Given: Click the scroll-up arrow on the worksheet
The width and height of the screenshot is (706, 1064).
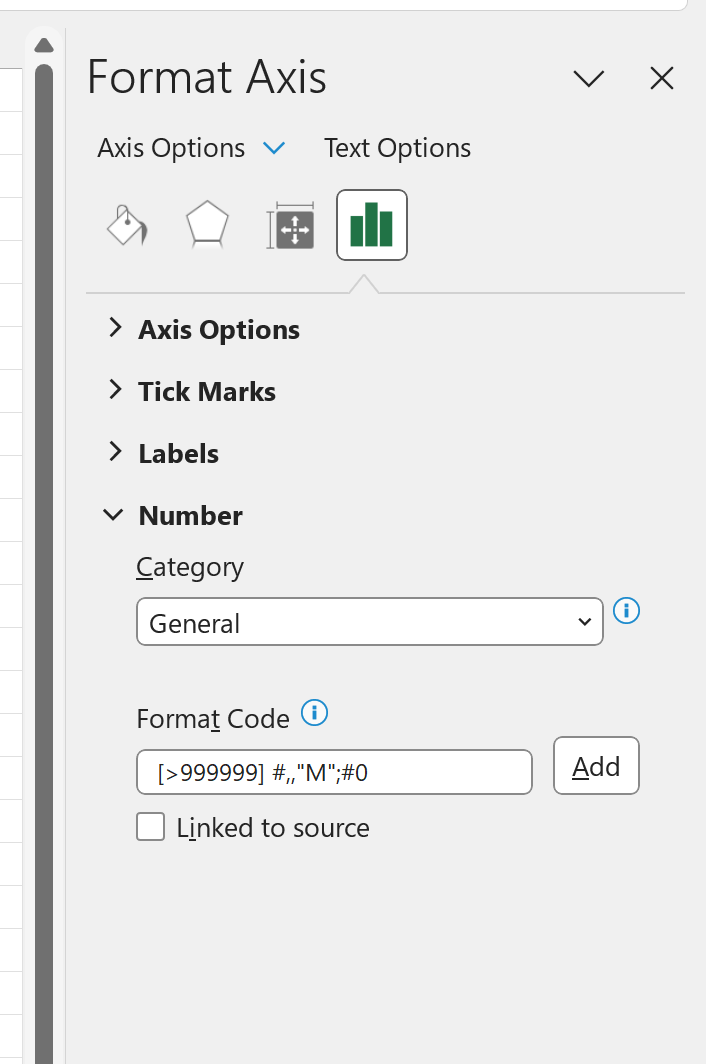Looking at the screenshot, I should 43,44.
